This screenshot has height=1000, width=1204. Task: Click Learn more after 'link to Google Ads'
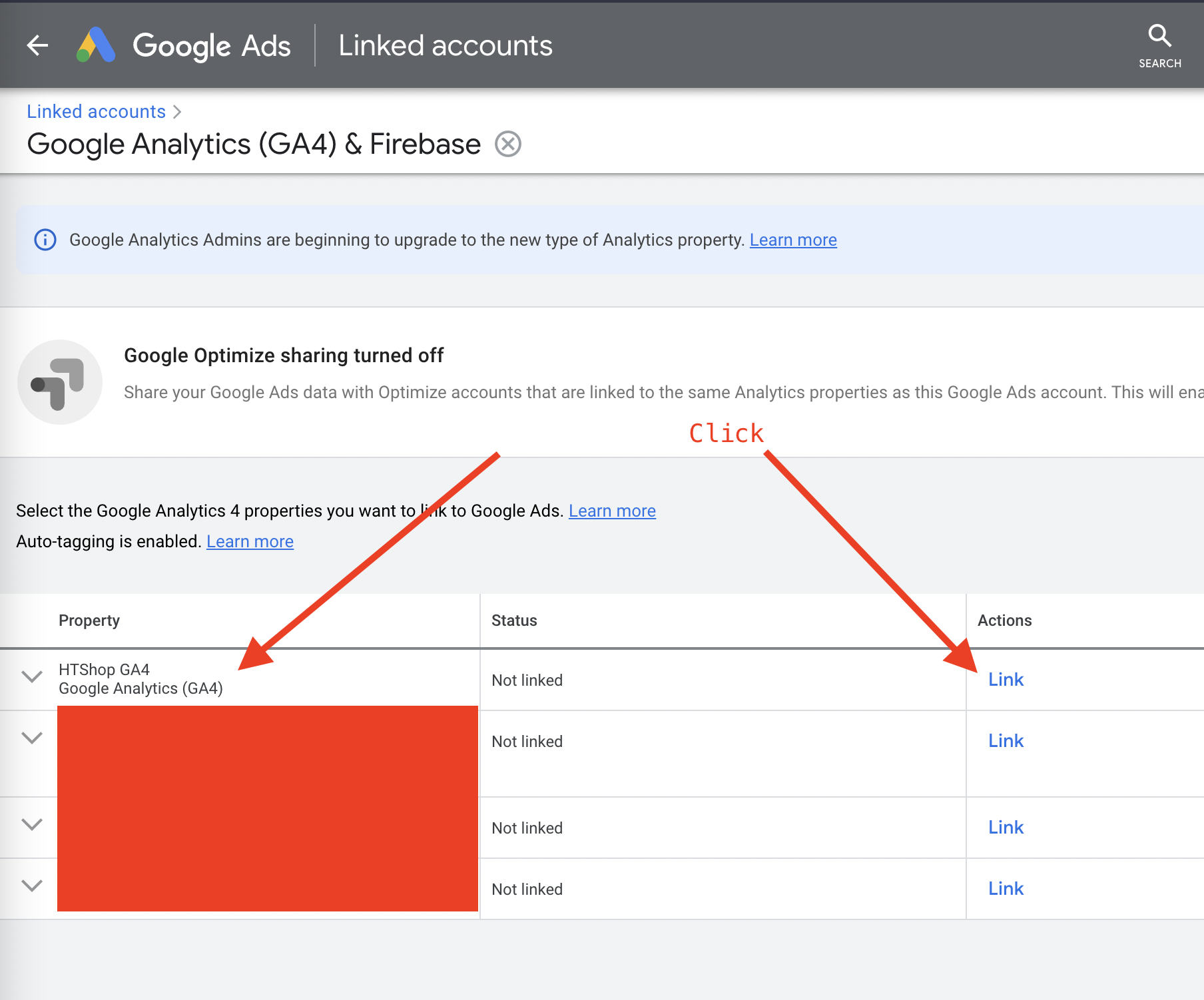click(612, 511)
